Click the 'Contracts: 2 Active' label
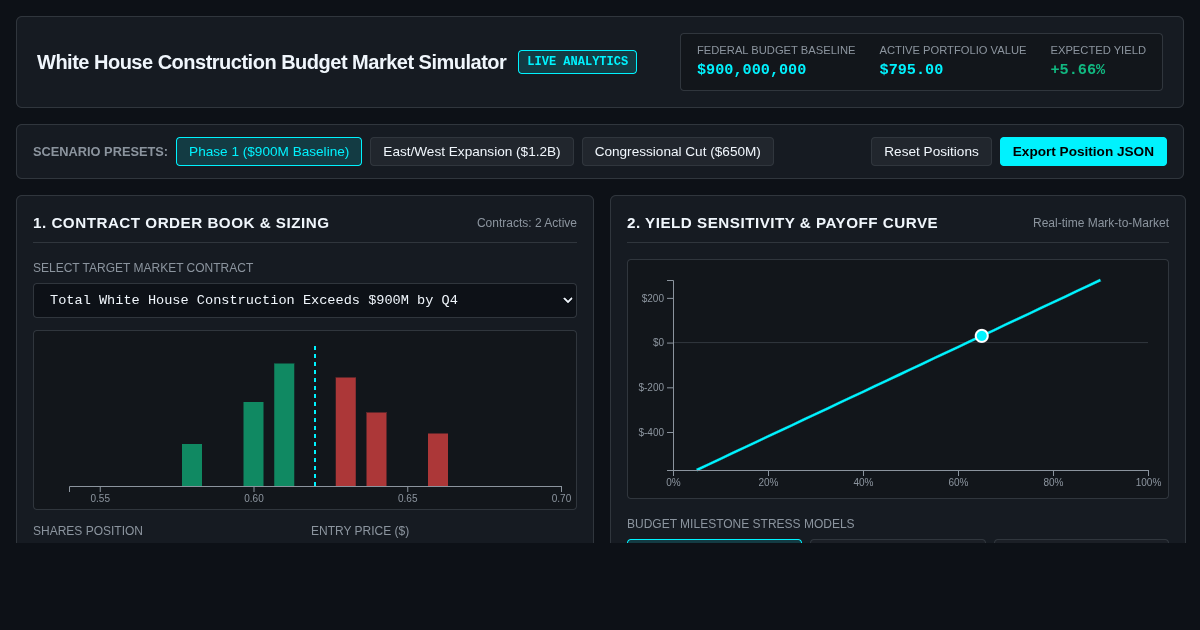Image resolution: width=1200 pixels, height=630 pixels. [527, 223]
